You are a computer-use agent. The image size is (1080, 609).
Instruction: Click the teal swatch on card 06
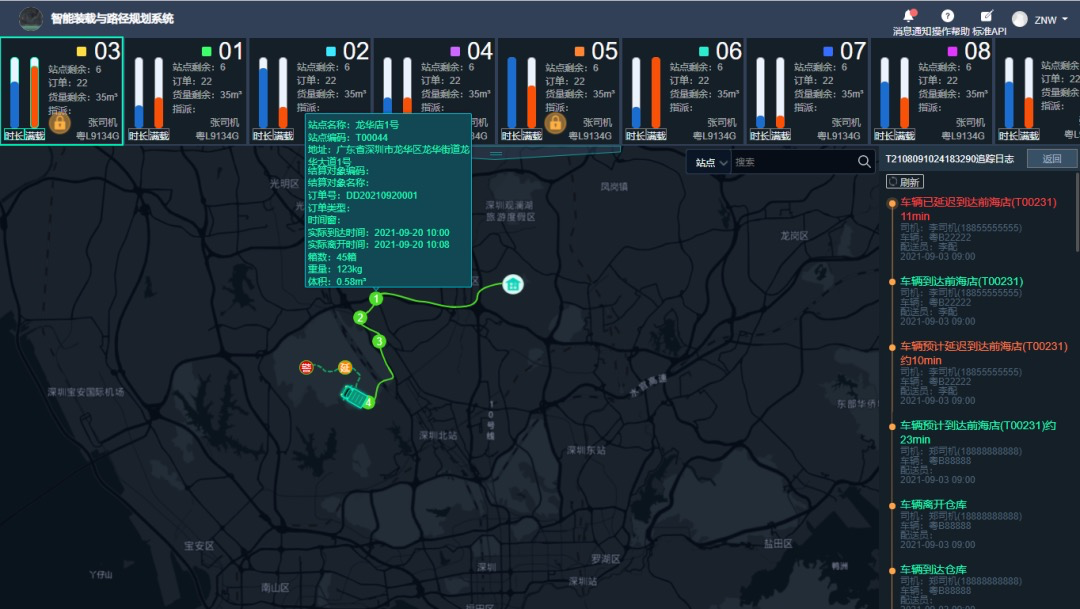[x=703, y=51]
